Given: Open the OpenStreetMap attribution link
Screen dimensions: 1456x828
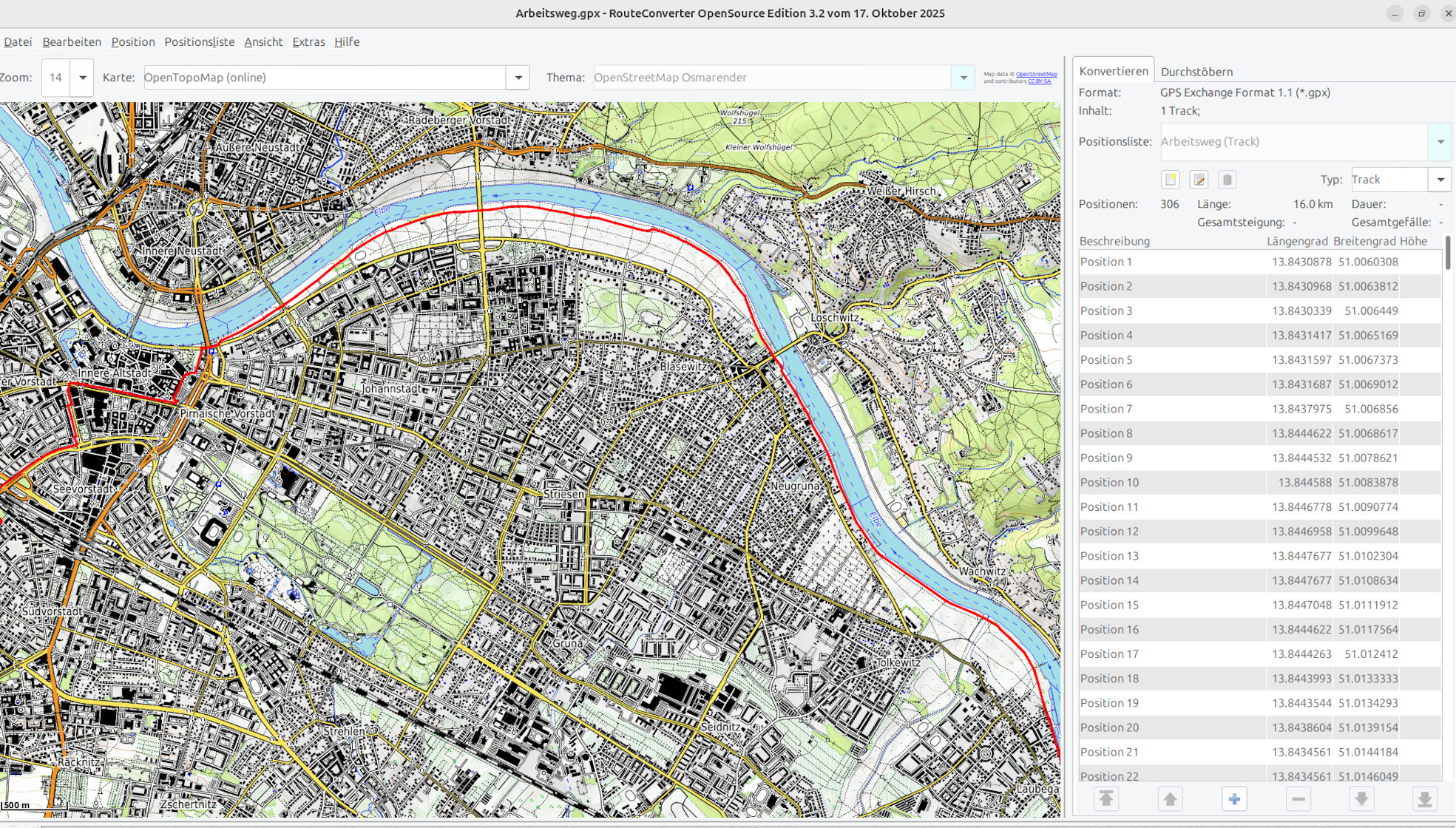Looking at the screenshot, I should coord(1036,74).
